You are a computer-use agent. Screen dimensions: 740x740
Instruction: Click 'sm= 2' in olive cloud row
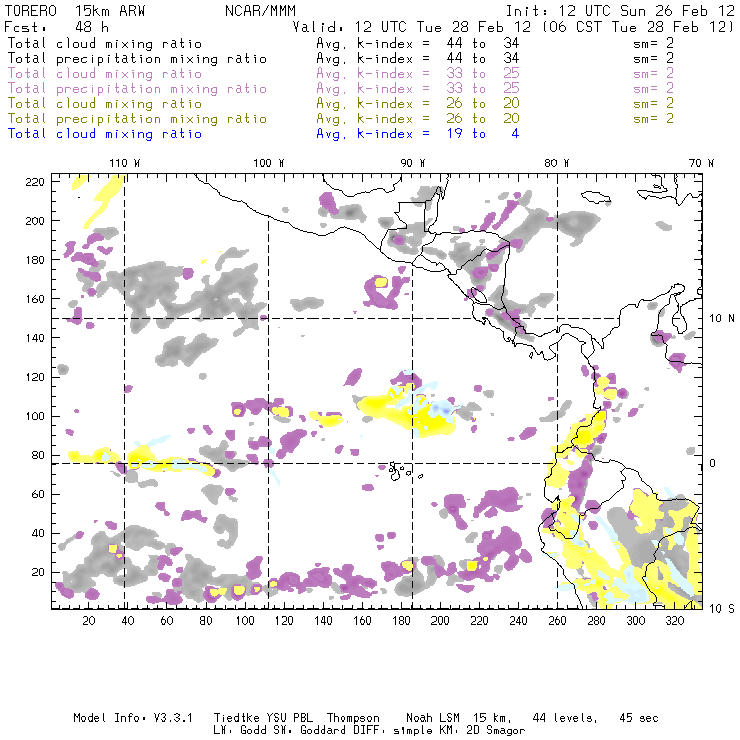click(x=654, y=104)
